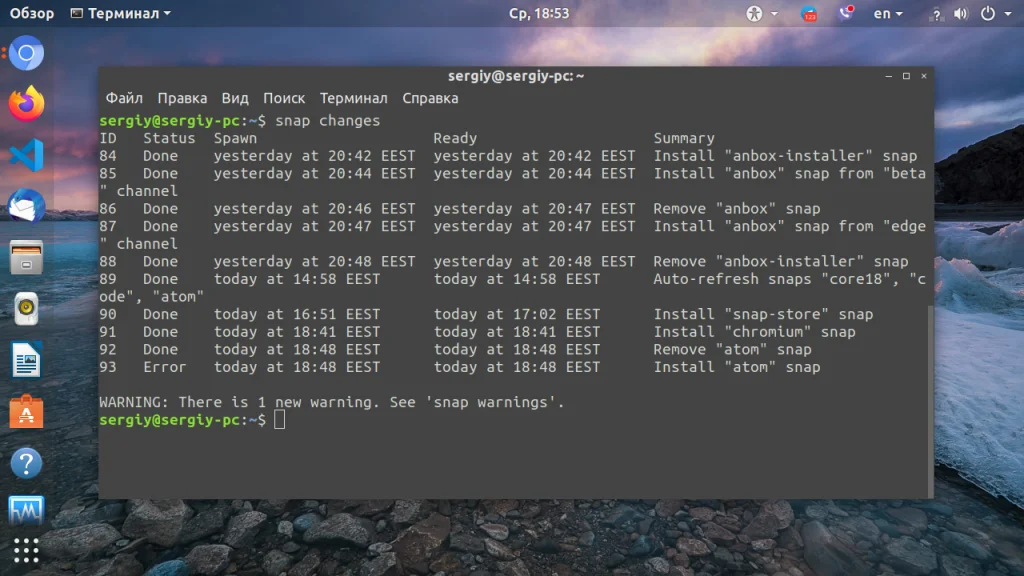This screenshot has height=576, width=1024.
Task: Click the 'Spawn' column header
Action: click(235, 138)
